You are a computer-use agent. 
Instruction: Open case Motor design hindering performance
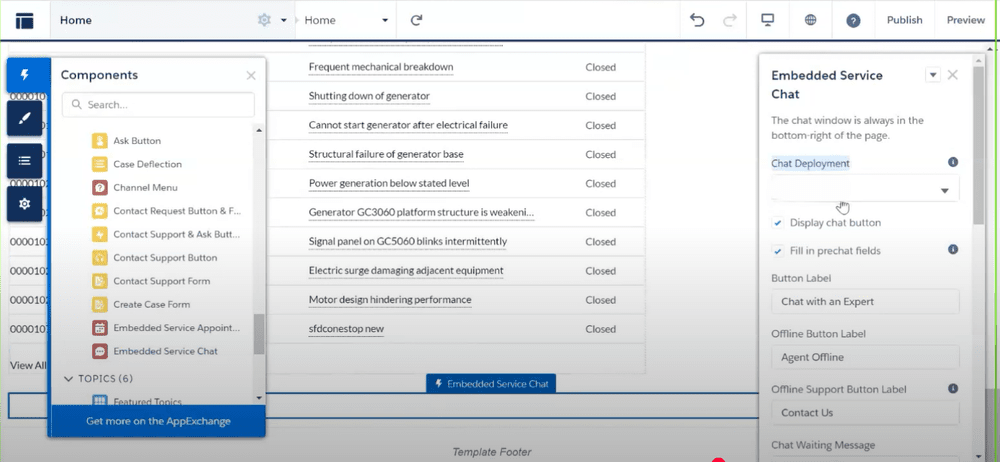tap(390, 300)
